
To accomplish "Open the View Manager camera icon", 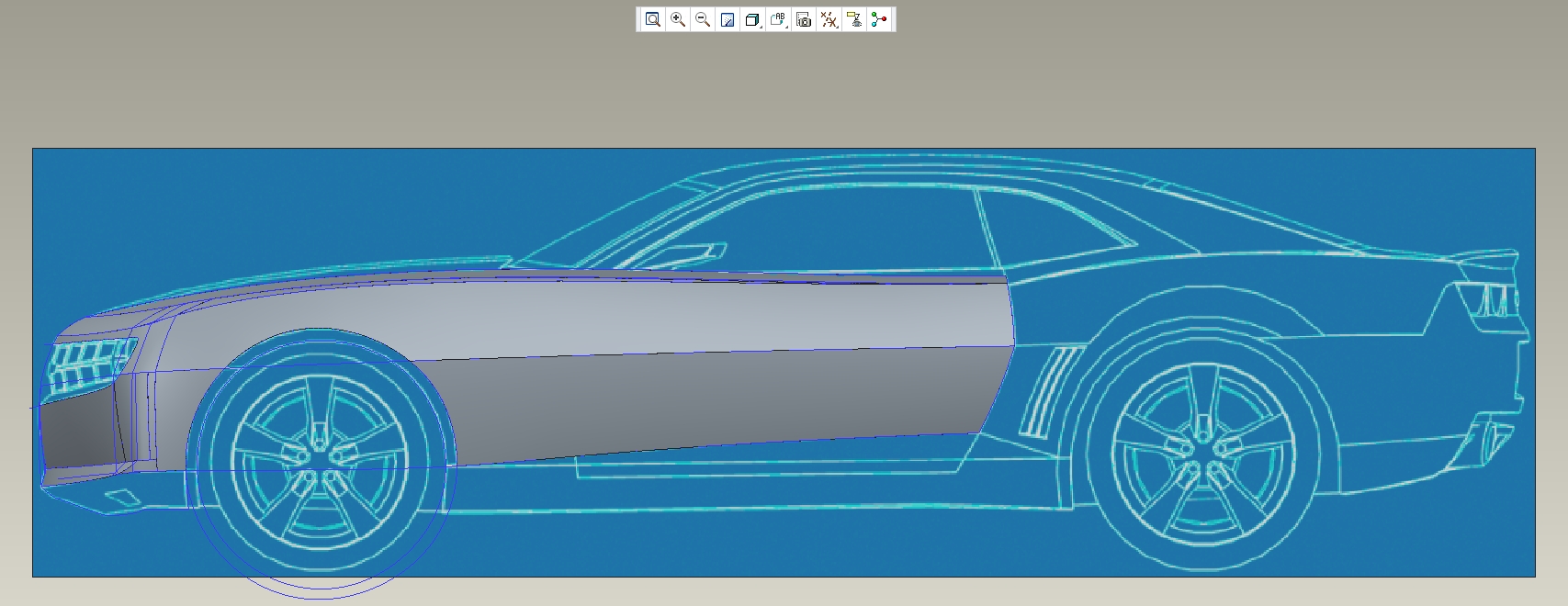I will [804, 19].
